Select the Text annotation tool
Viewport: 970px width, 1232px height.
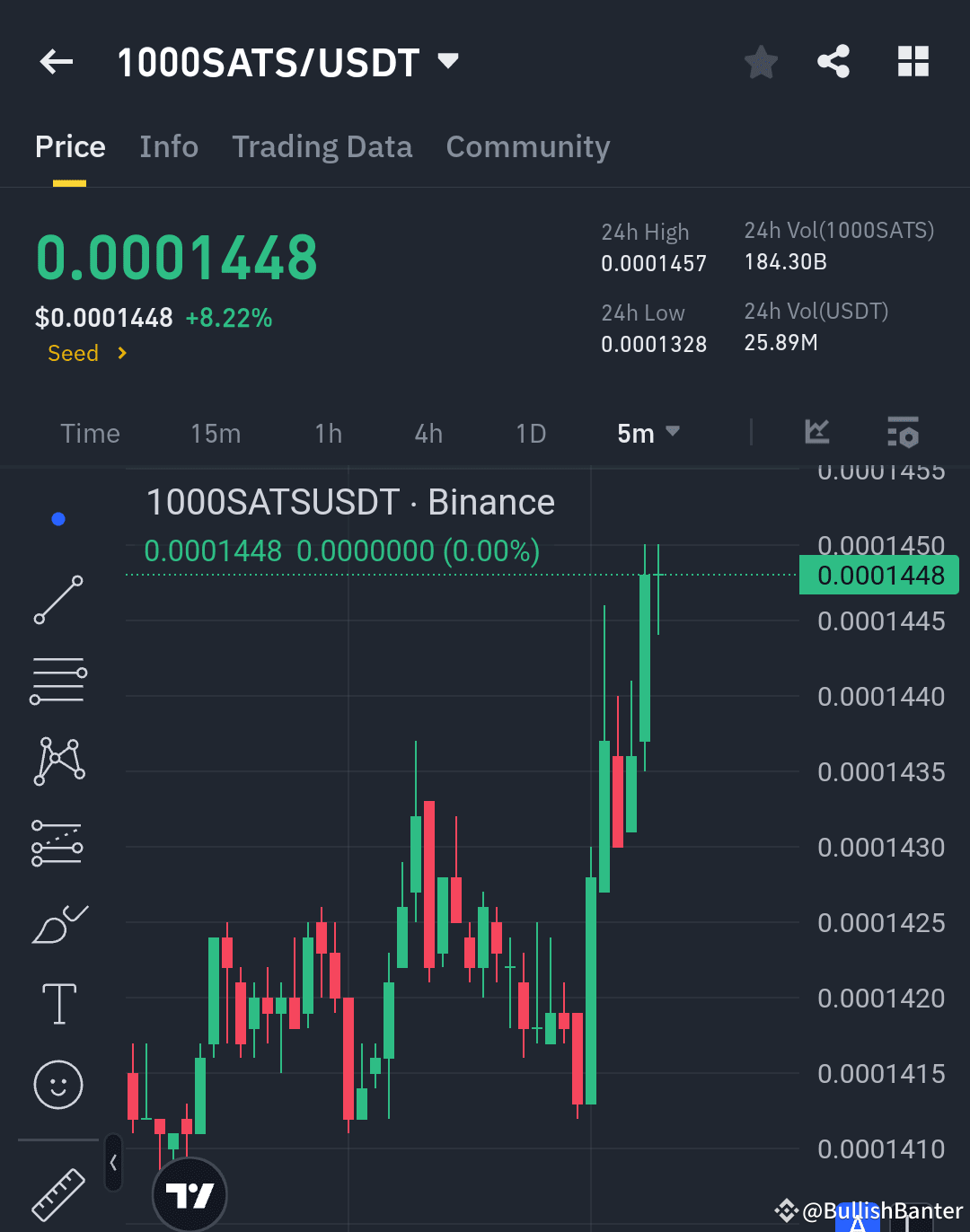[x=57, y=1003]
